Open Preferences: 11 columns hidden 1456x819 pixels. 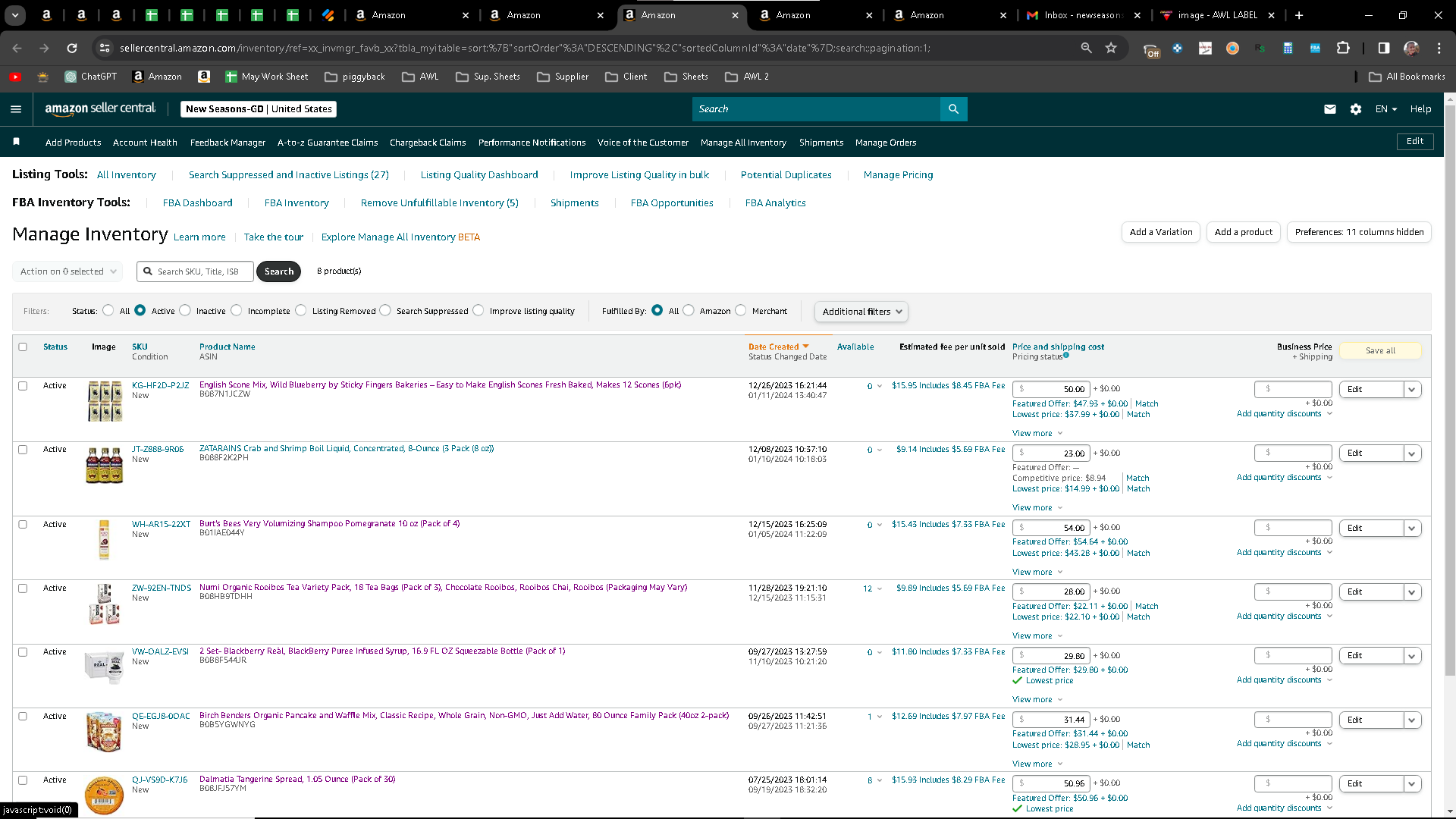tap(1359, 232)
